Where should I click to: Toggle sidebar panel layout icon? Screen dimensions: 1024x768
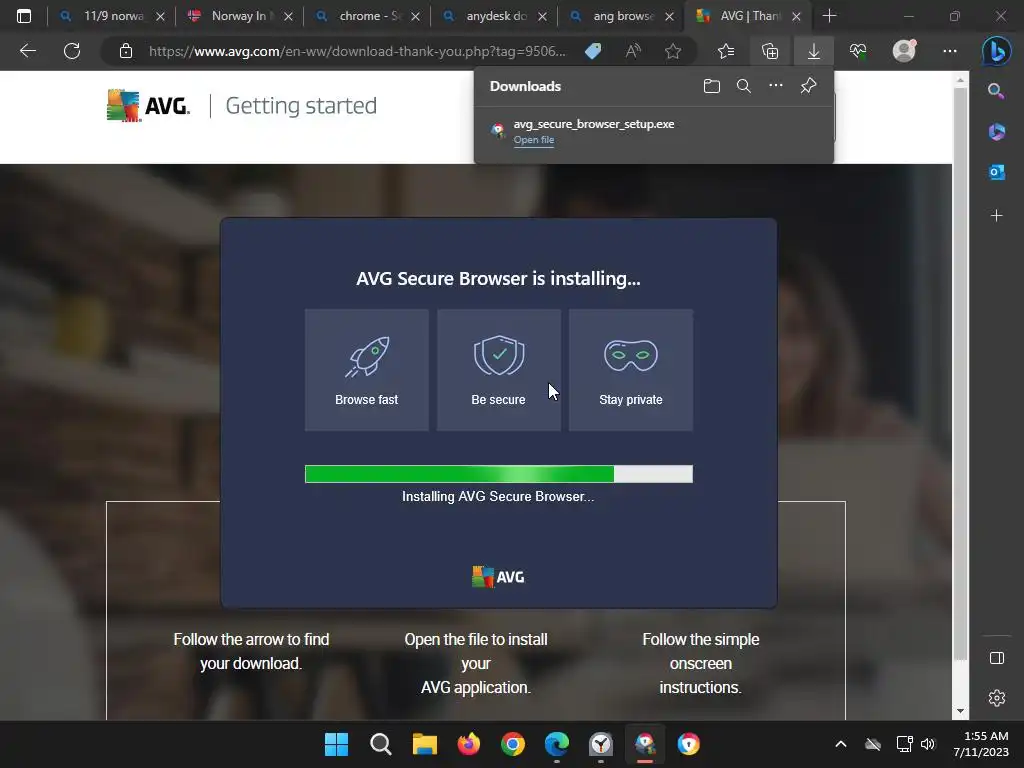click(x=997, y=658)
